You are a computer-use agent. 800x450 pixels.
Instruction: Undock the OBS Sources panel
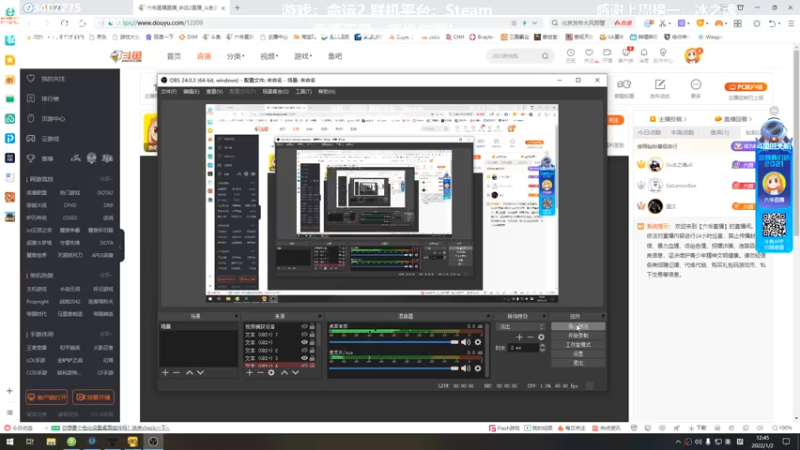(x=320, y=316)
